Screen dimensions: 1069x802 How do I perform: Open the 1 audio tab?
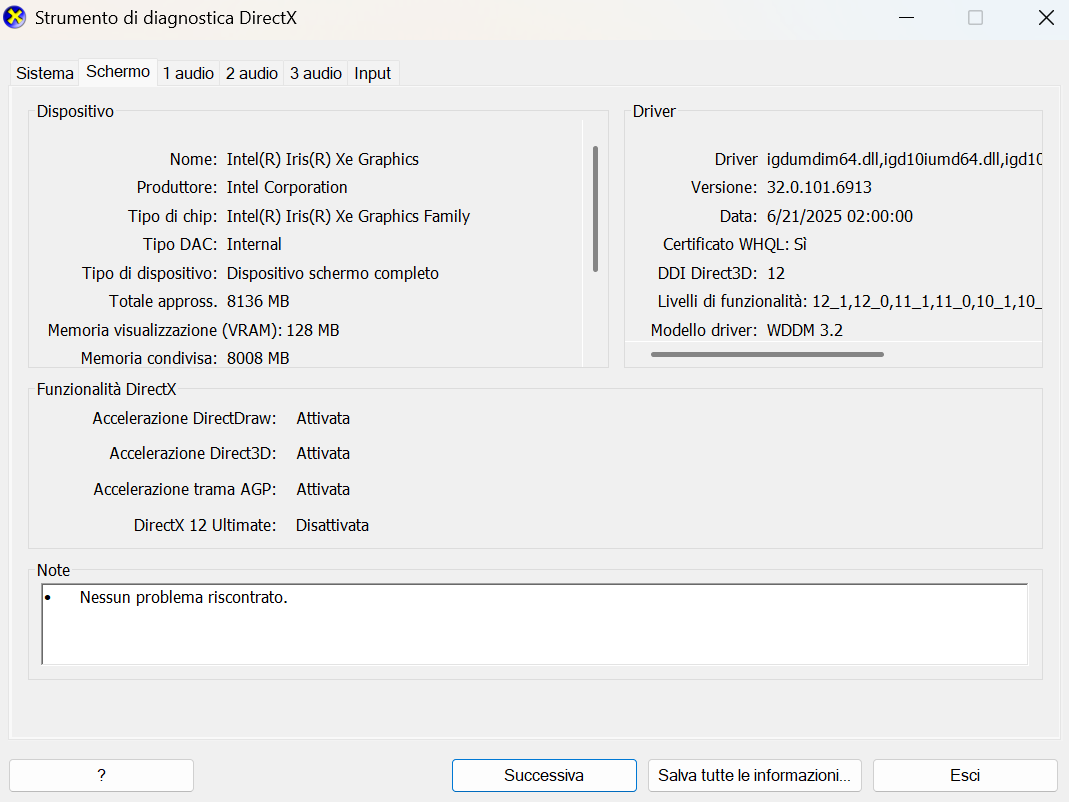[188, 73]
